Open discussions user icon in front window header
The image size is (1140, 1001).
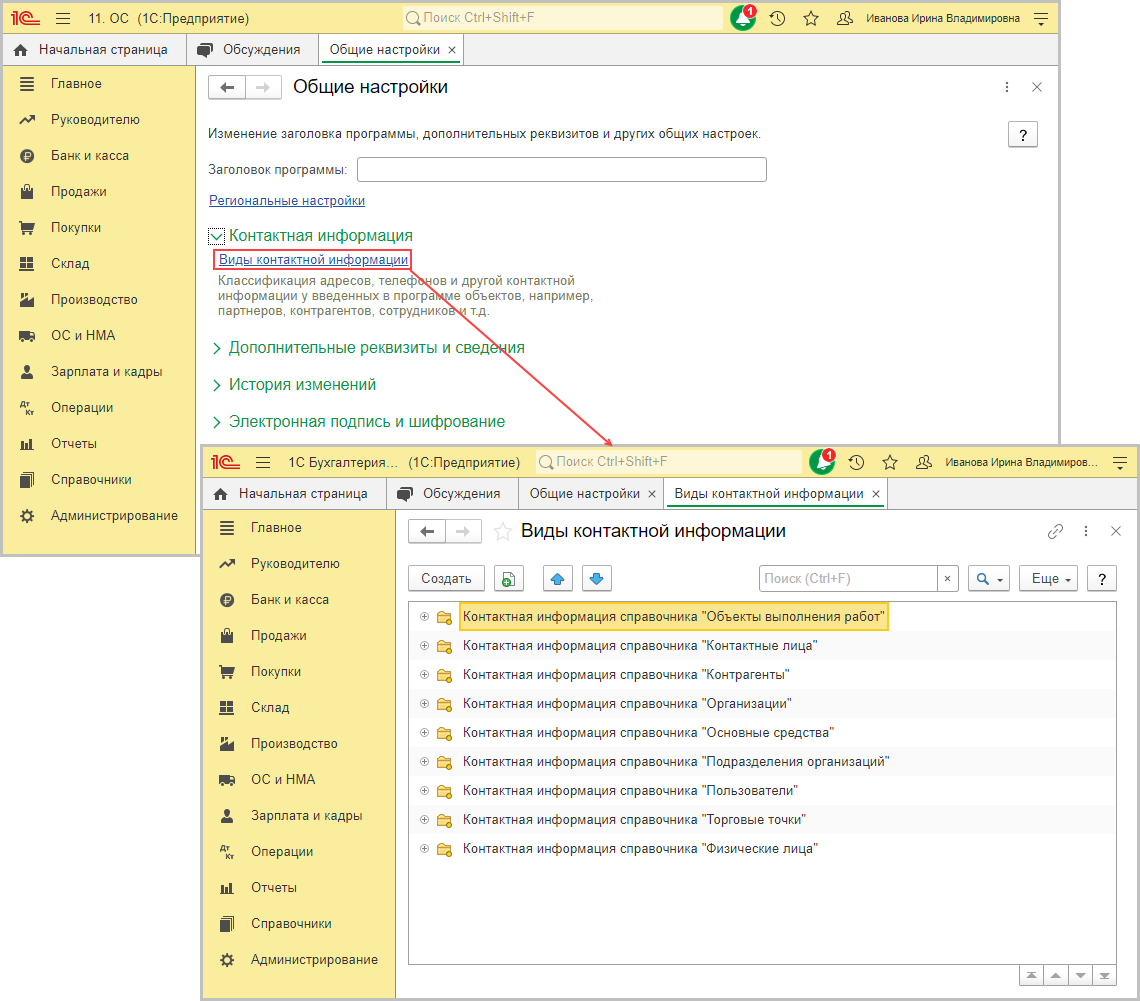point(923,462)
